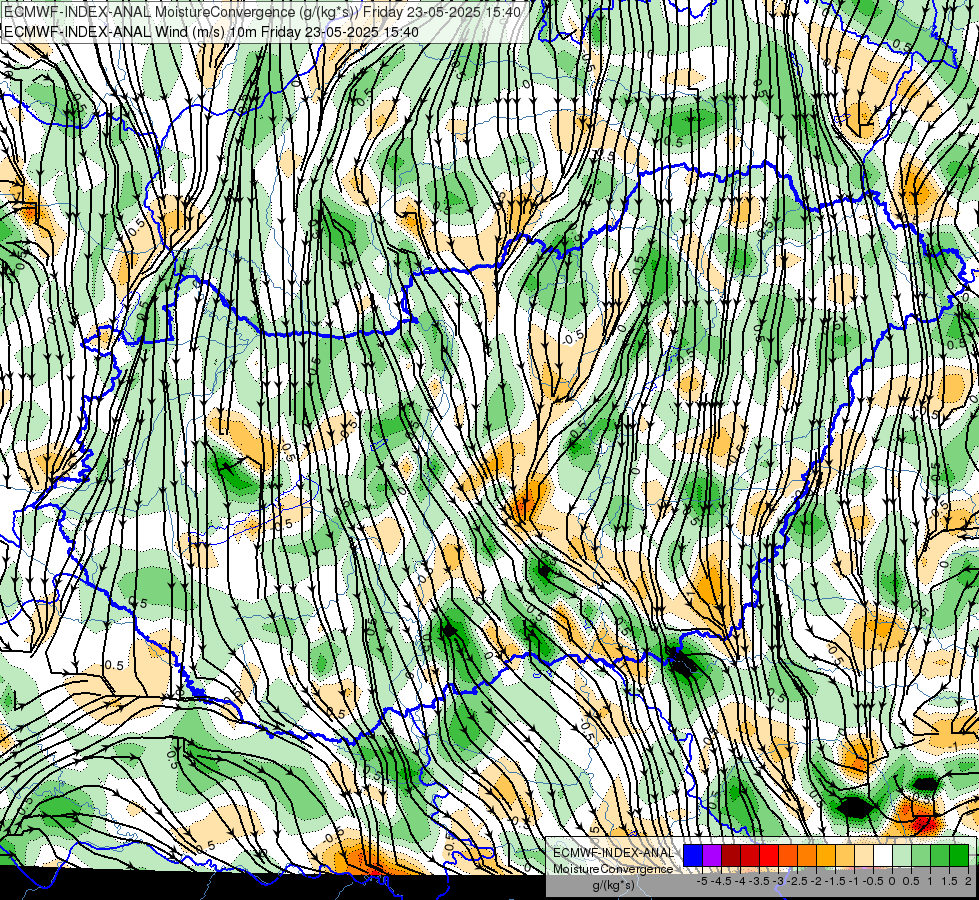The width and height of the screenshot is (979, 900).
Task: Click the Wind (m/s) 10m title line
Action: point(212,32)
